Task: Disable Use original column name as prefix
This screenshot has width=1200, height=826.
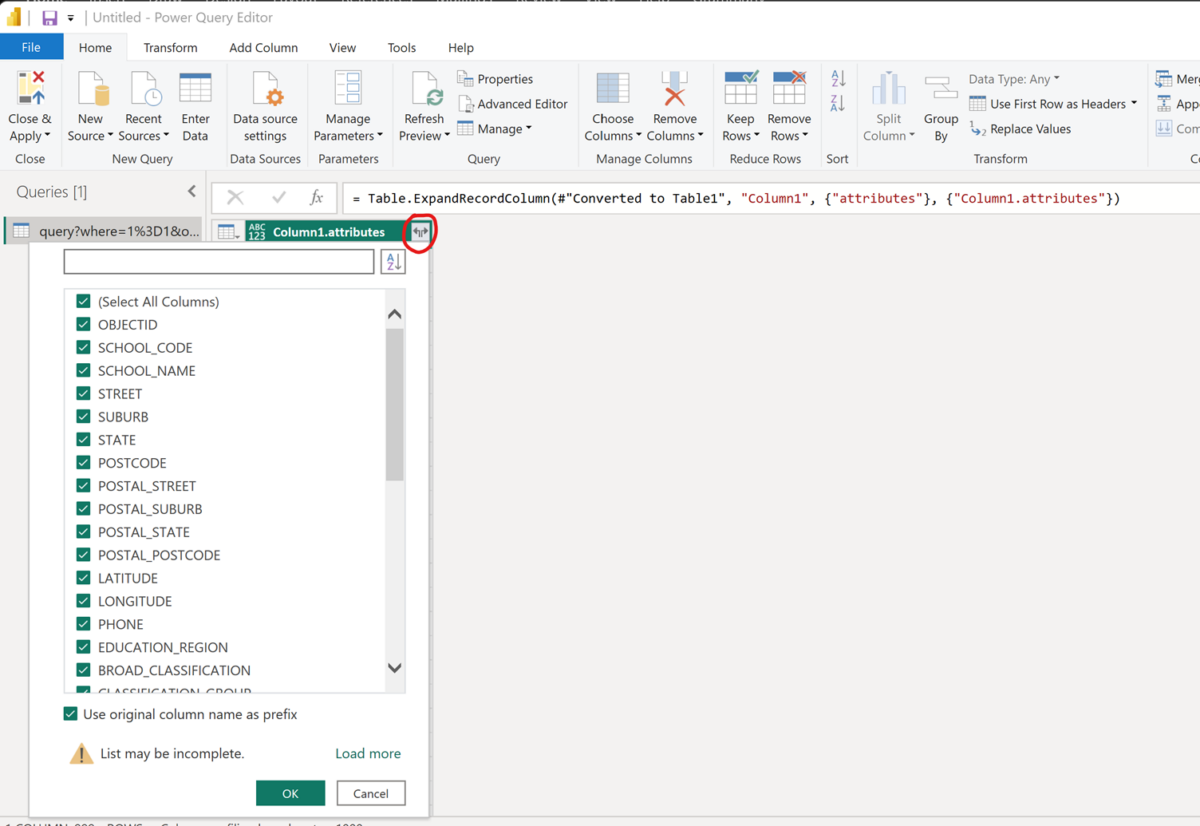Action: [x=70, y=714]
